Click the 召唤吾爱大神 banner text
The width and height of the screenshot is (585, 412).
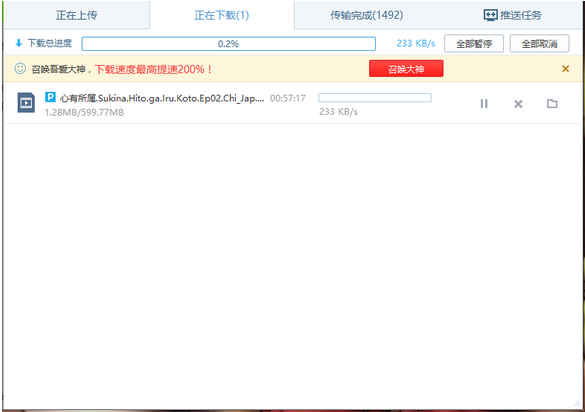coord(59,69)
